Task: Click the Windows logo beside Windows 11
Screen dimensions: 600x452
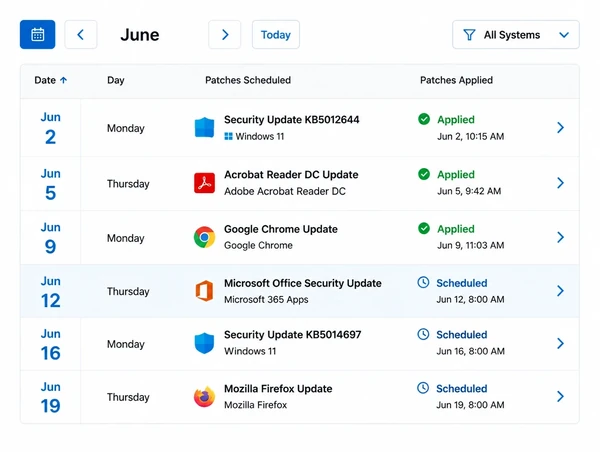Action: pos(228,136)
